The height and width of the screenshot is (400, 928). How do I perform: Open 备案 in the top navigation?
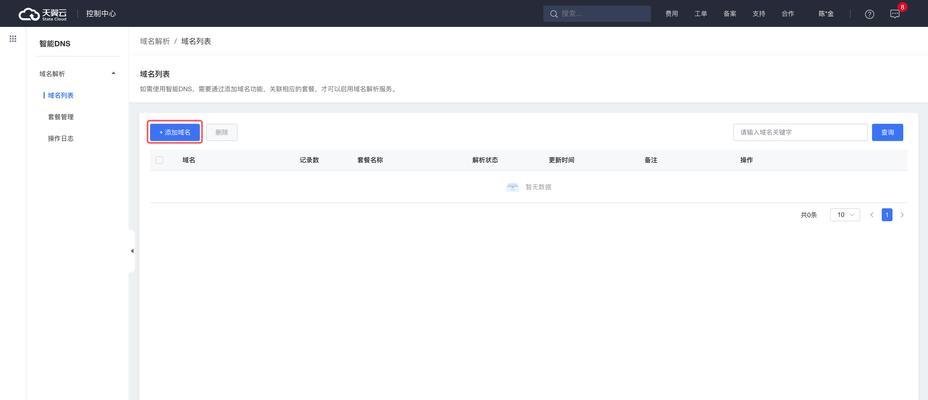pos(730,14)
